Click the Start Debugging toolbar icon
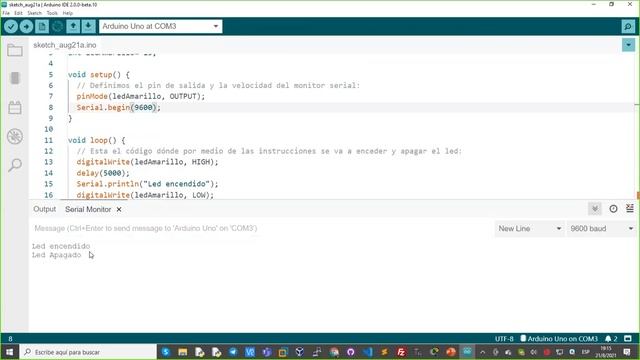This screenshot has height=360, width=640. click(x=57, y=27)
